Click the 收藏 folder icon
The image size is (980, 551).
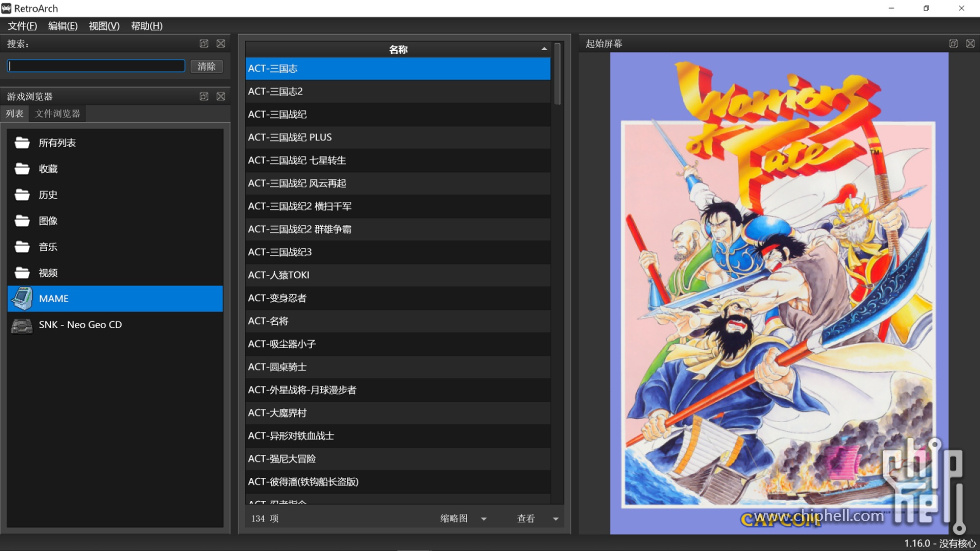click(22, 169)
